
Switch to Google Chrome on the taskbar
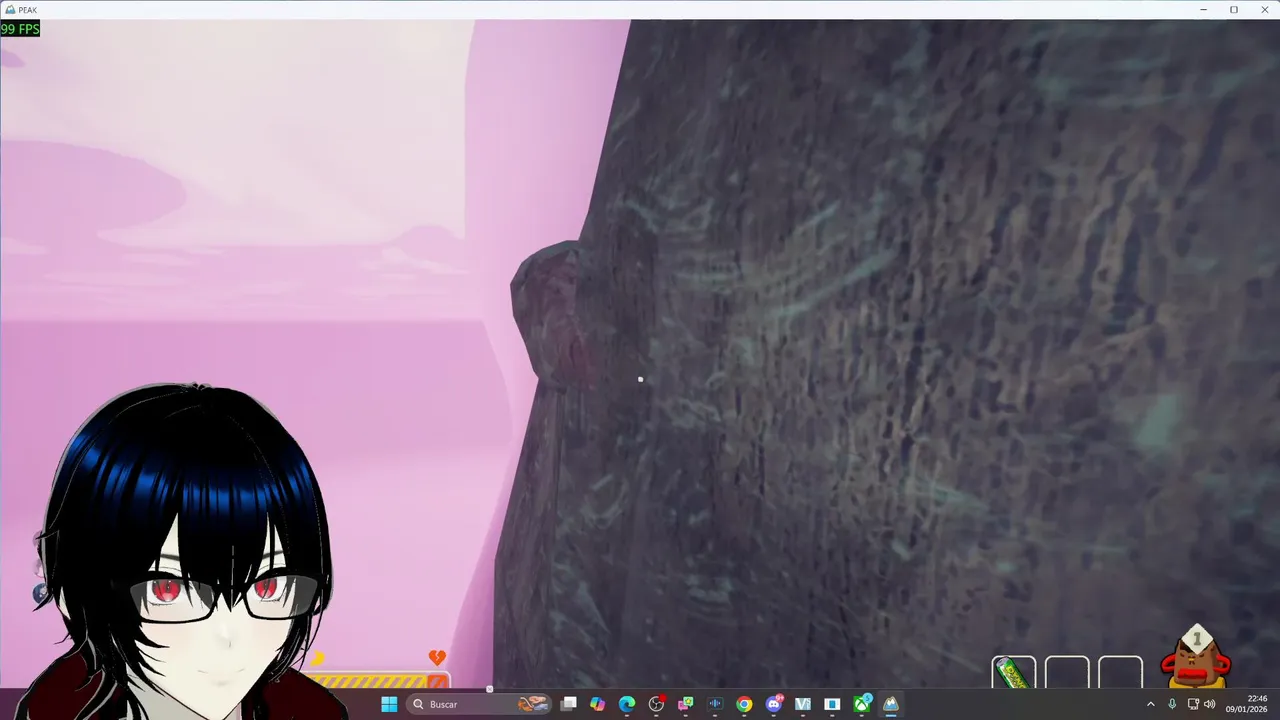[744, 704]
